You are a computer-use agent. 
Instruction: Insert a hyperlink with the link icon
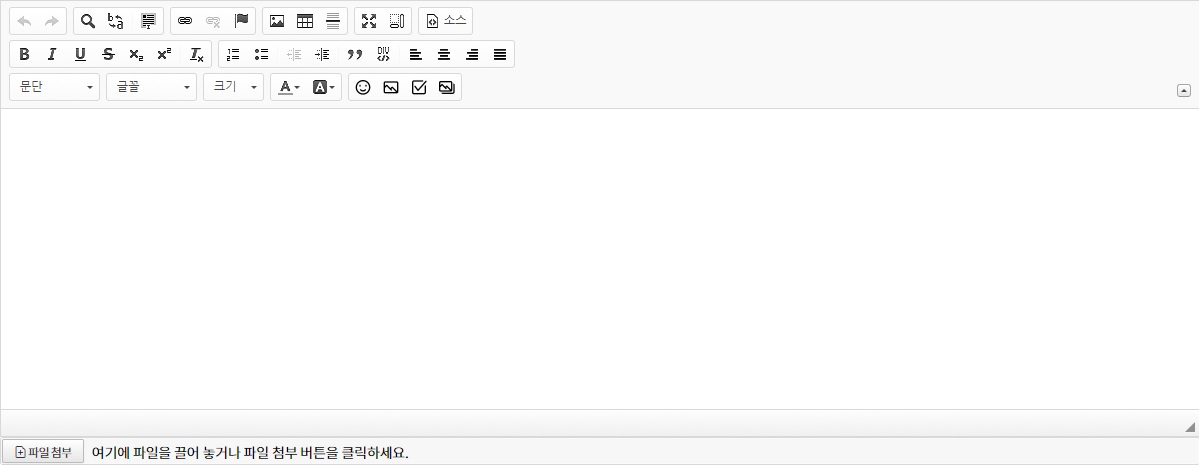[185, 21]
